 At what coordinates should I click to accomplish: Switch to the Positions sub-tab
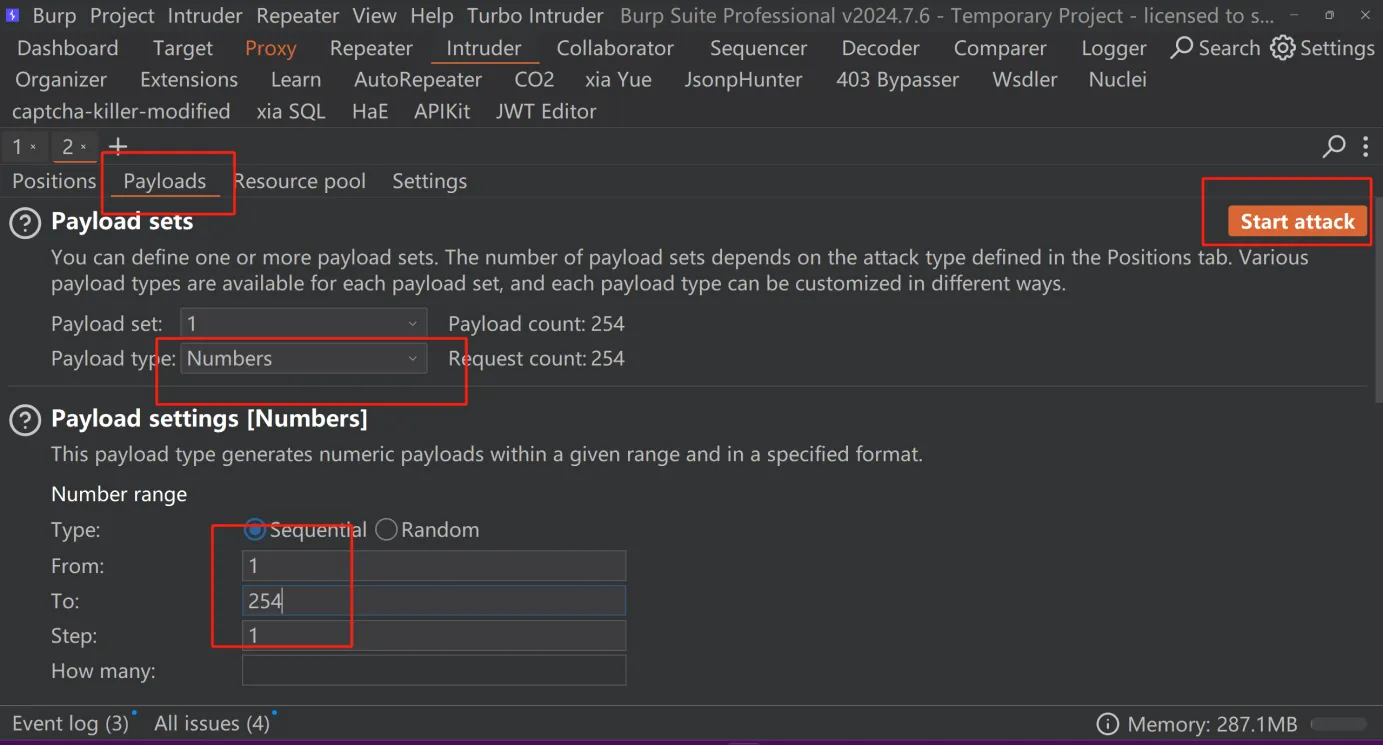click(x=54, y=181)
